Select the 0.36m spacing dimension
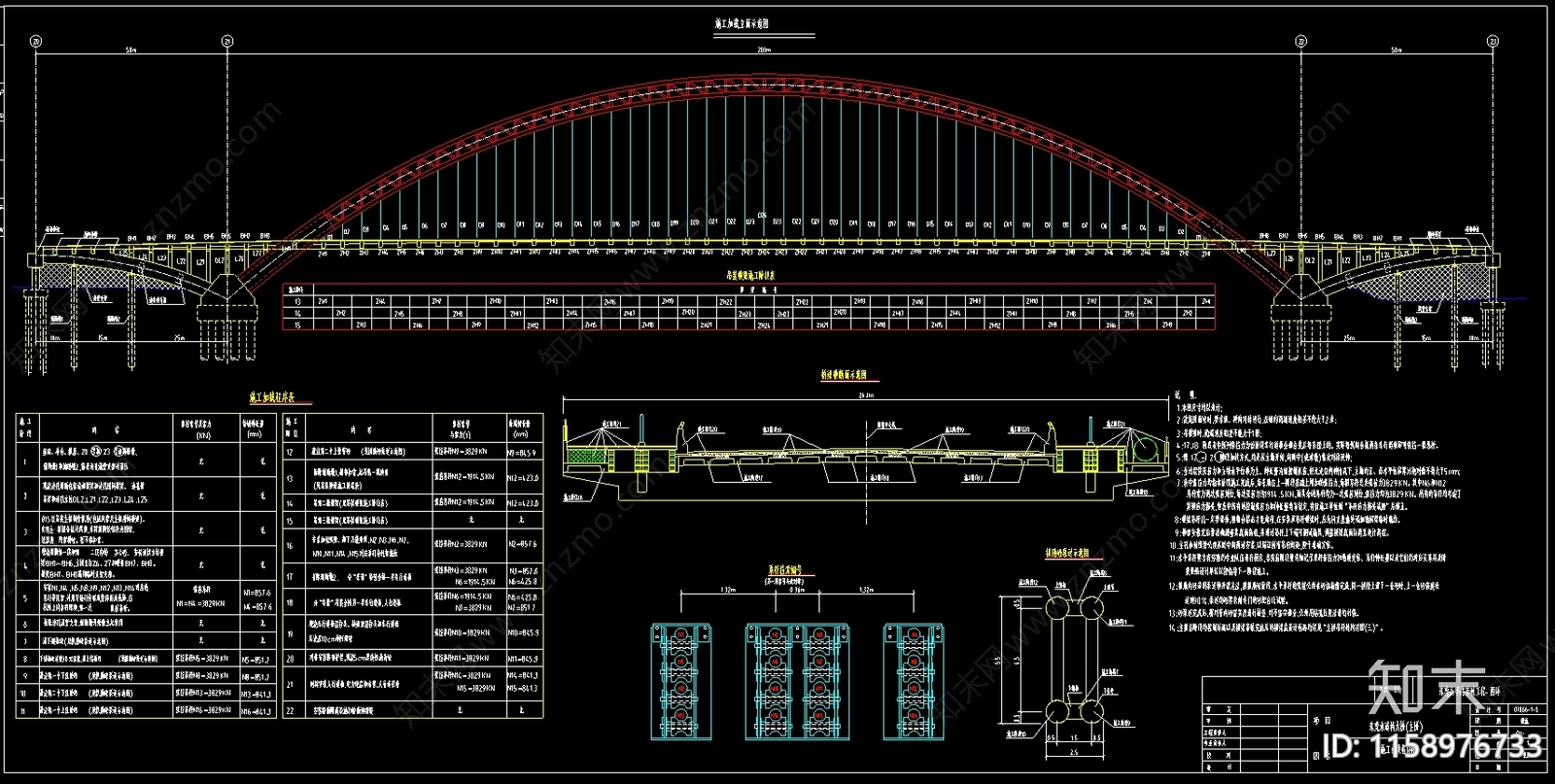This screenshot has width=1555, height=784. 797,590
